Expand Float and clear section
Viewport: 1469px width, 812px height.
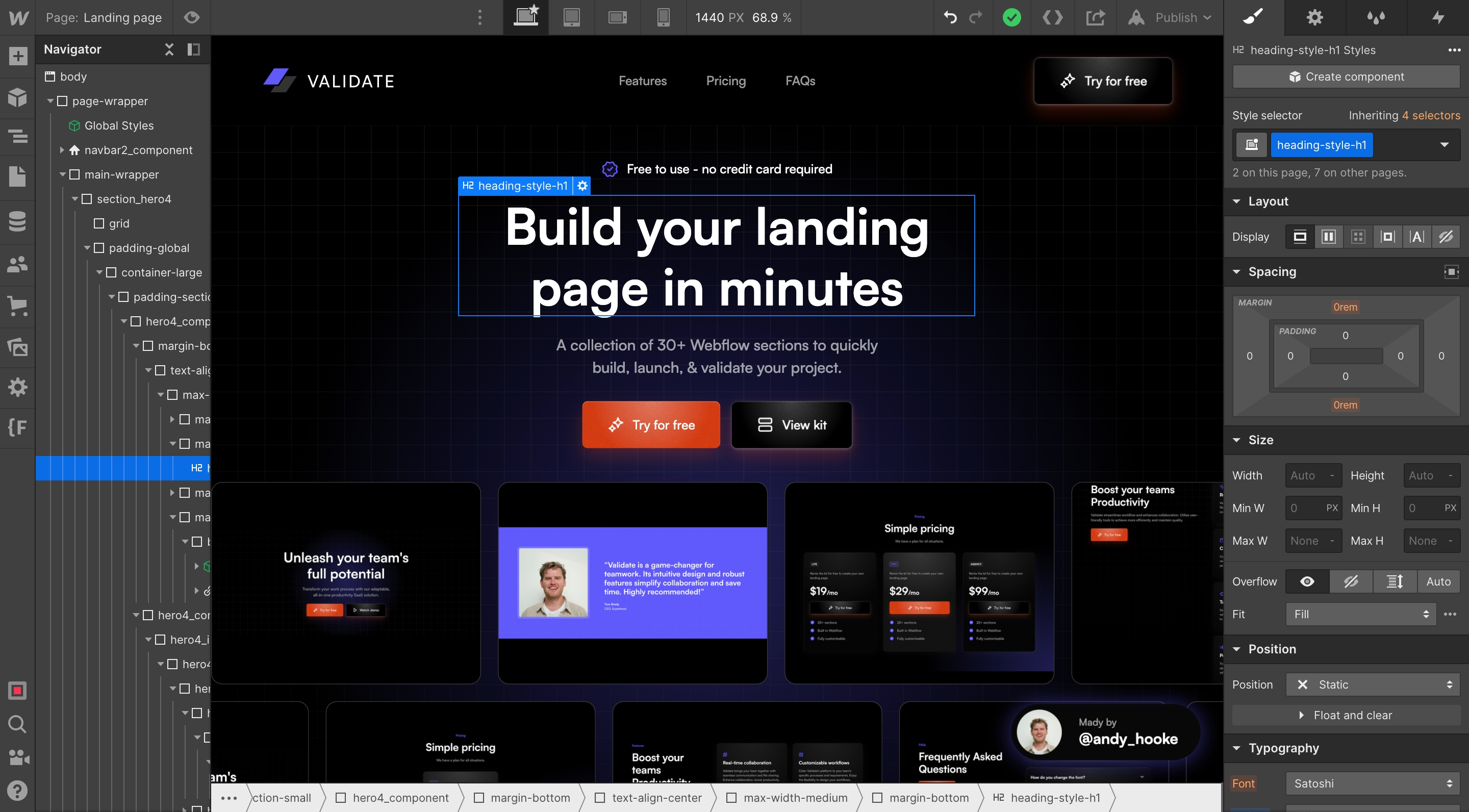pyautogui.click(x=1346, y=715)
